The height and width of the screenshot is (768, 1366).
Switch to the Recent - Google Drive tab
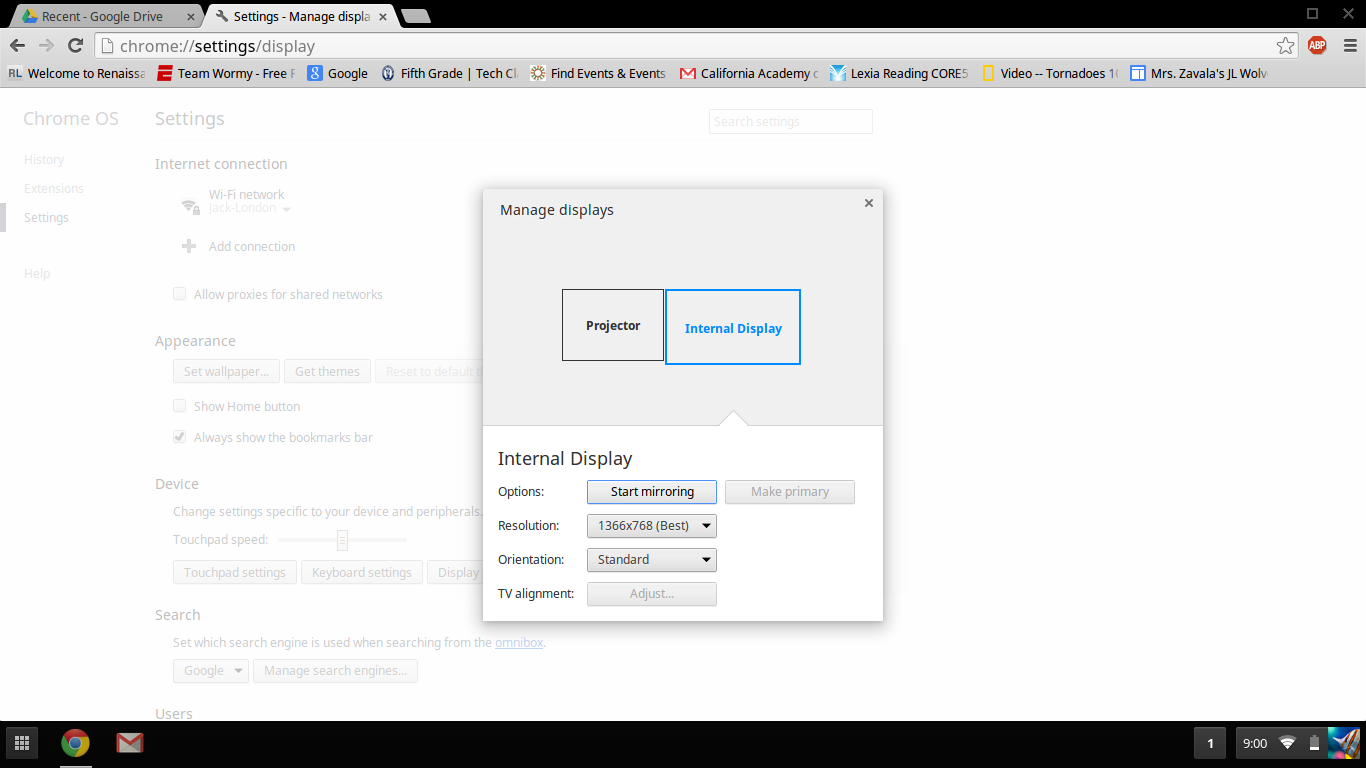pos(101,16)
